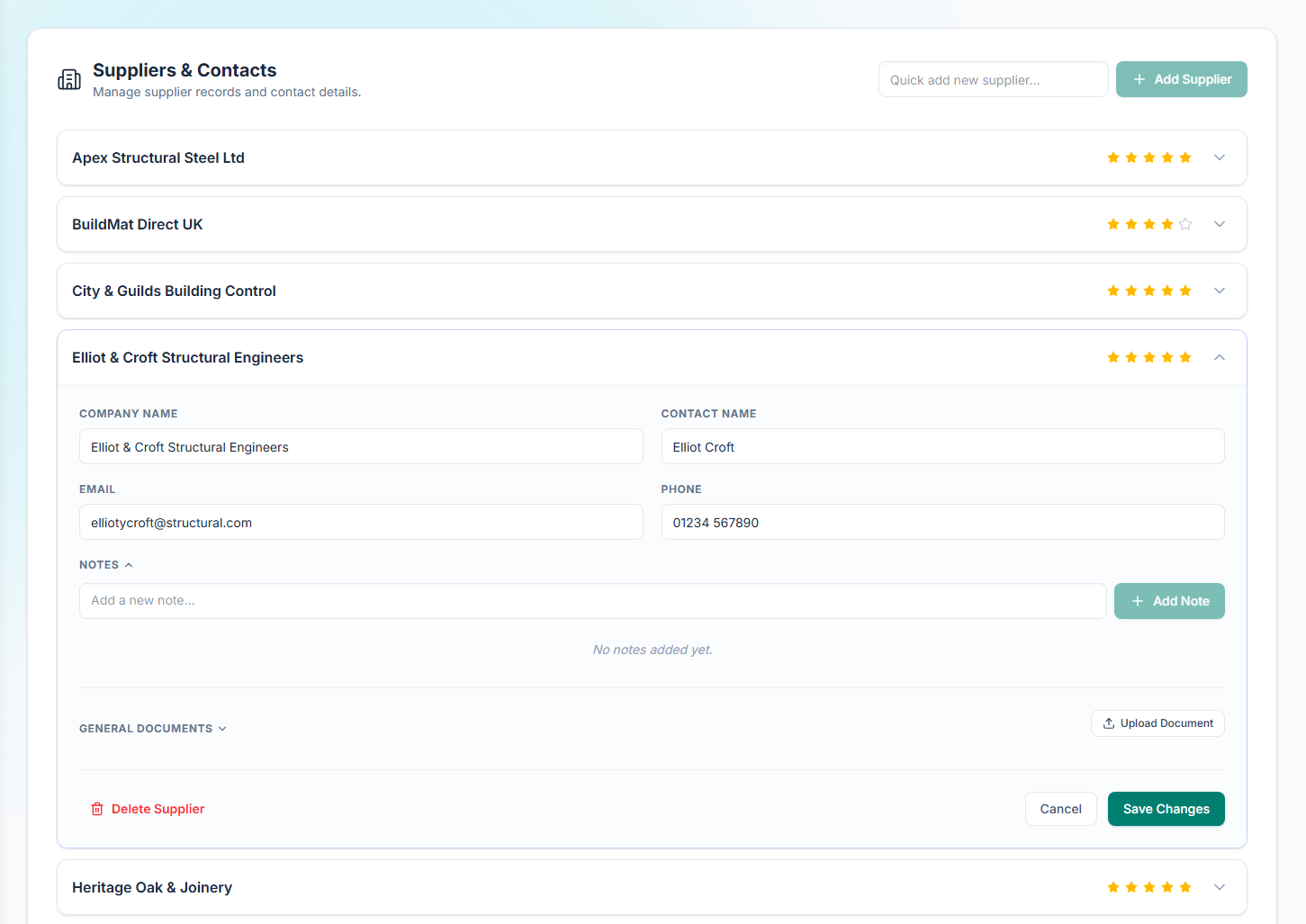Click the plus icon on Add Supplier button
The height and width of the screenshot is (924, 1306).
[x=1139, y=79]
